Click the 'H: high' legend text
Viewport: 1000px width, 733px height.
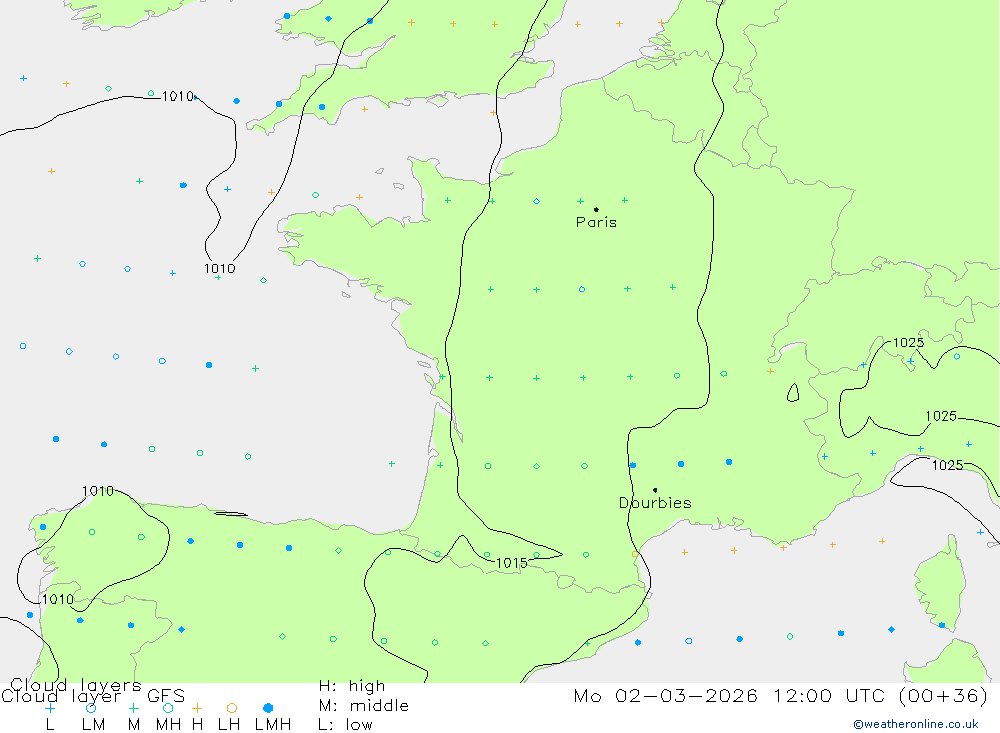coord(352,686)
